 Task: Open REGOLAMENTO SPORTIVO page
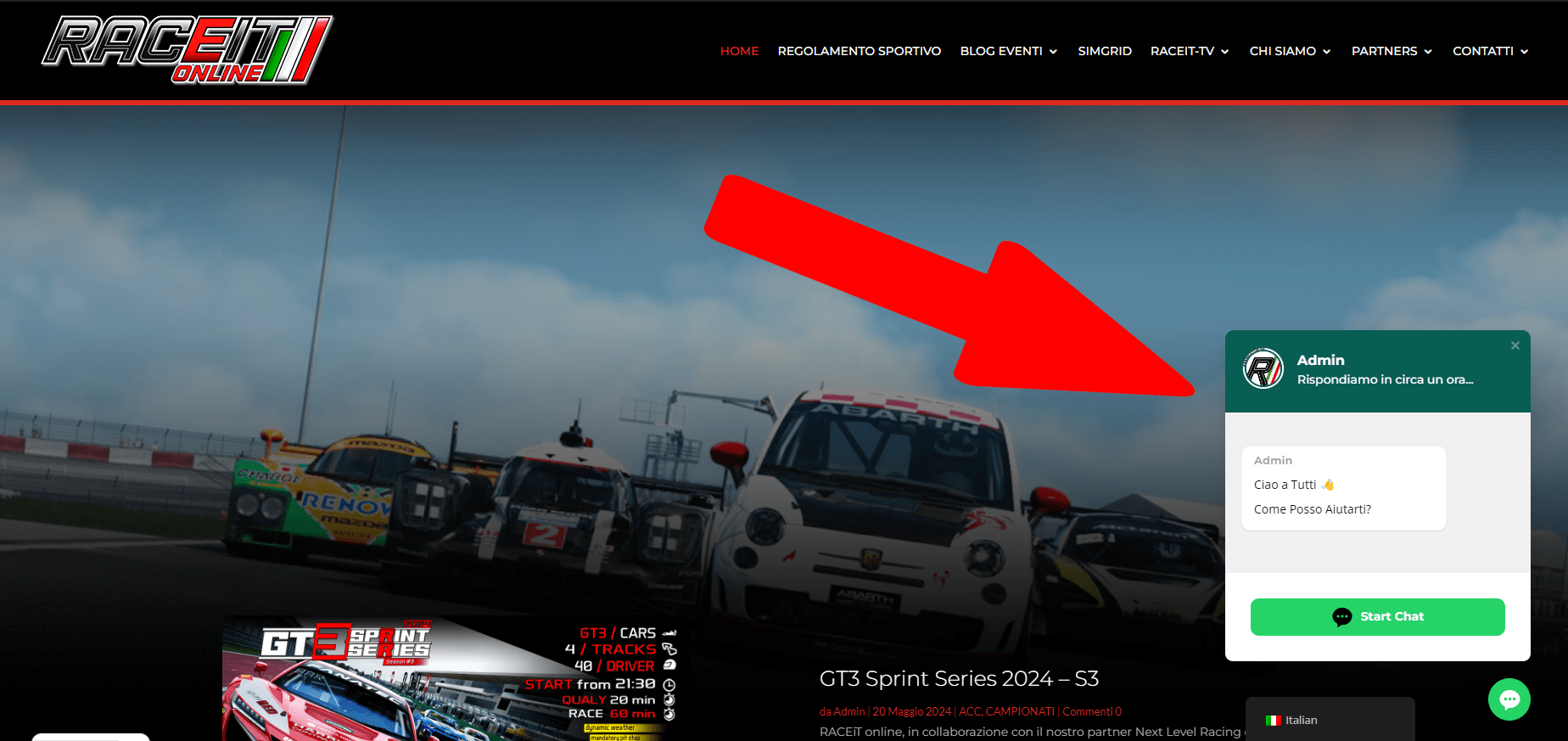(859, 51)
